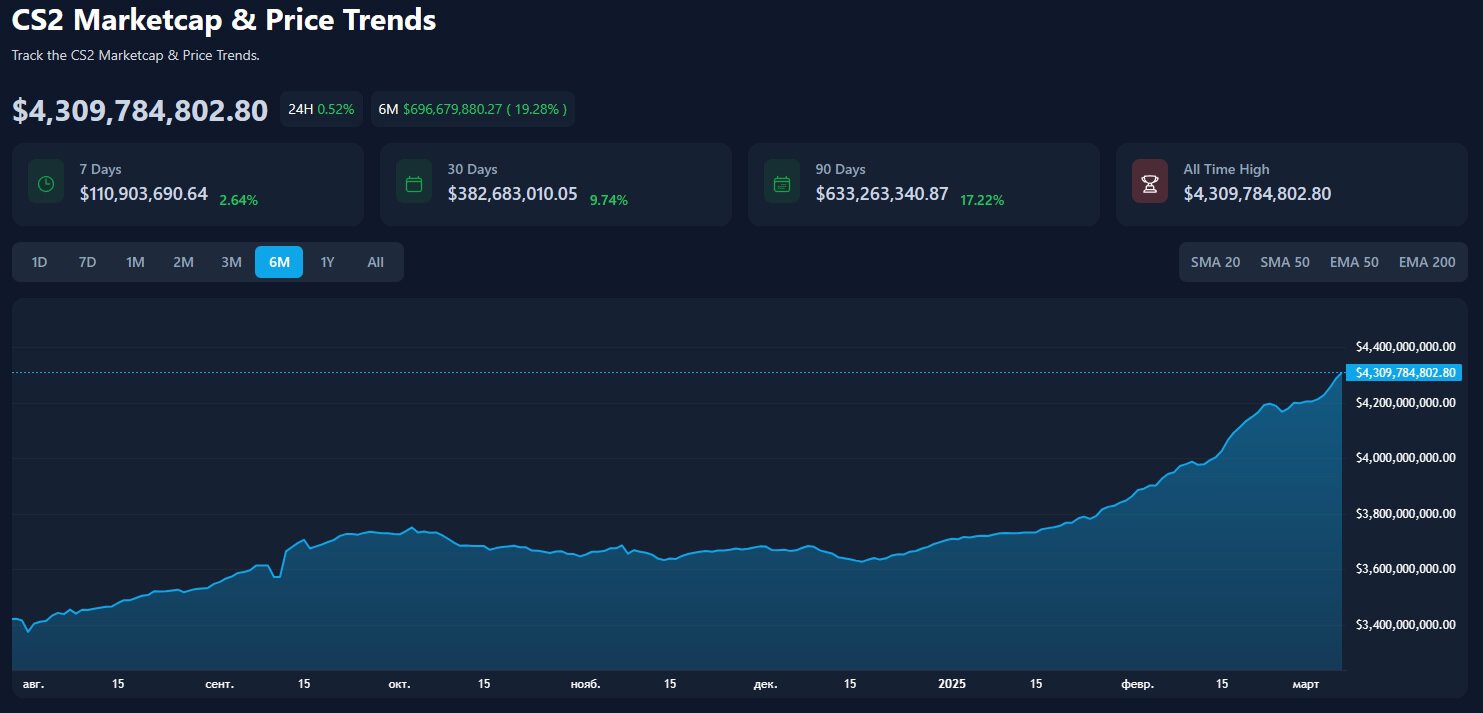
Task: Click the 90 Days card title
Action: pos(840,169)
